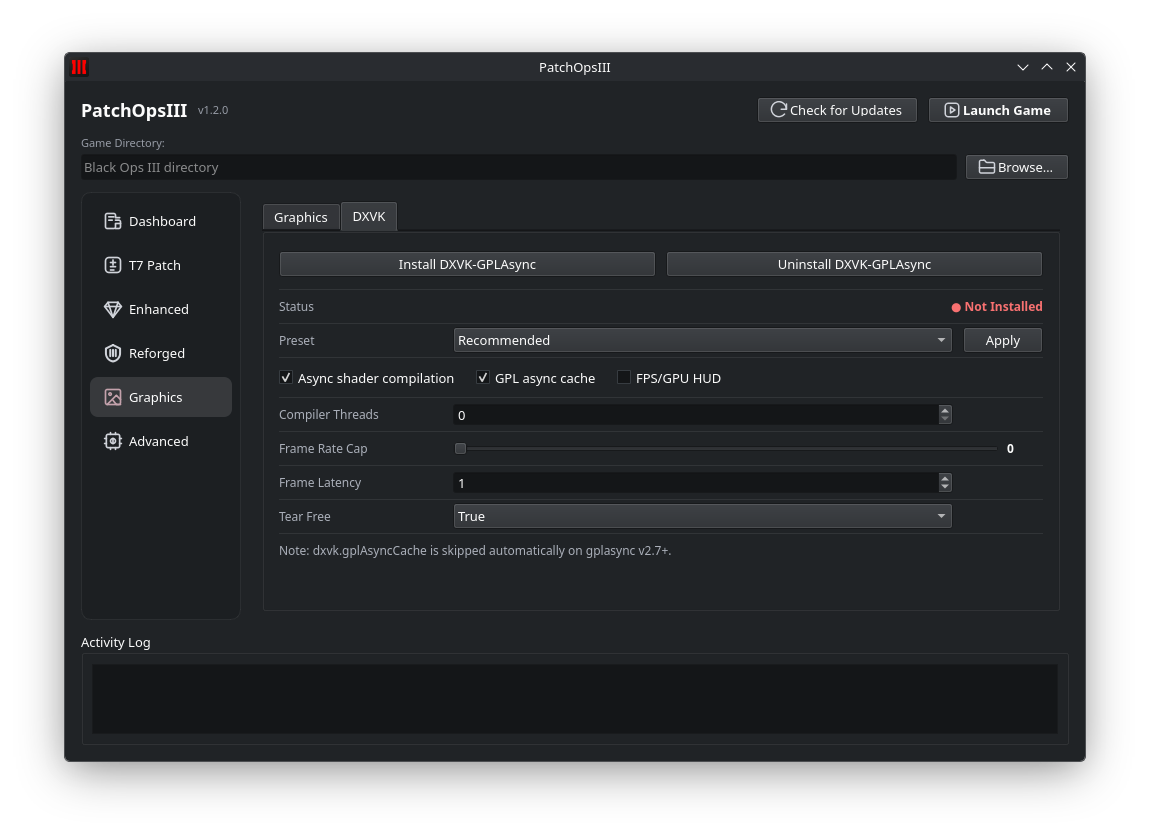Maximize the PatchOpsIII window
Viewport: 1150px width, 838px height.
point(1047,67)
